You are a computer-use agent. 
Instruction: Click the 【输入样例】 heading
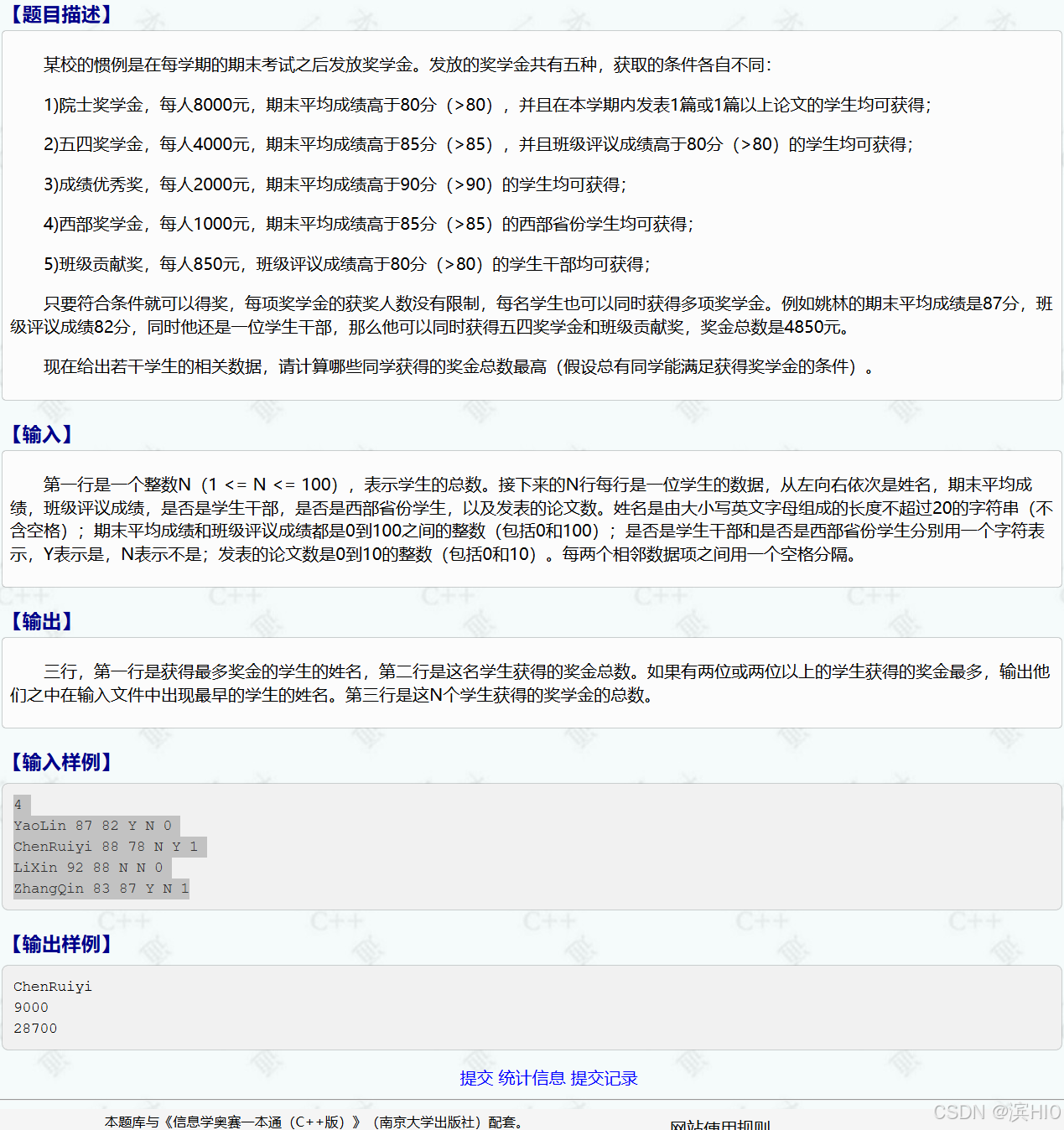[x=60, y=762]
